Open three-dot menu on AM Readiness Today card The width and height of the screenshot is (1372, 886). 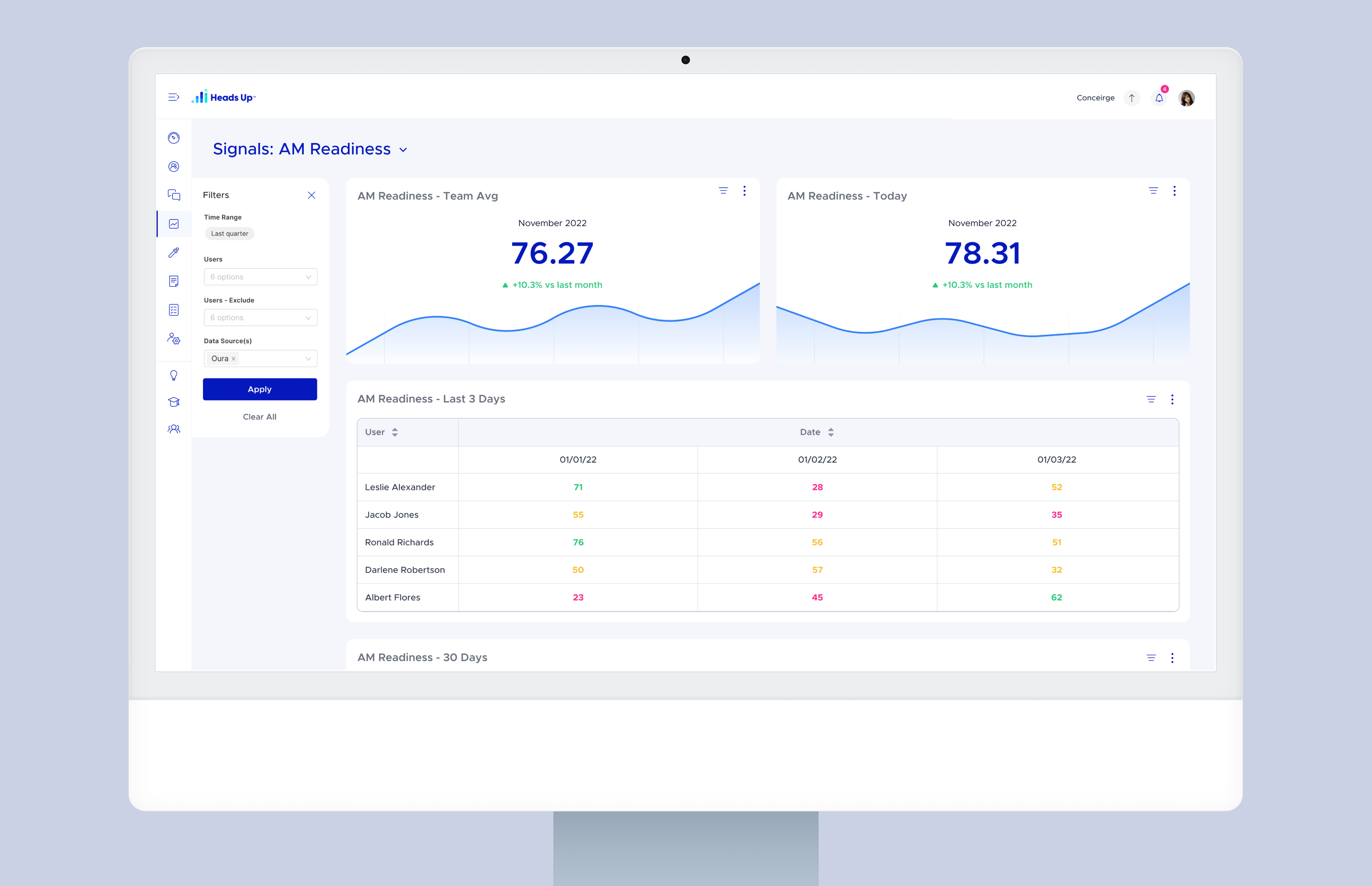(x=1175, y=190)
